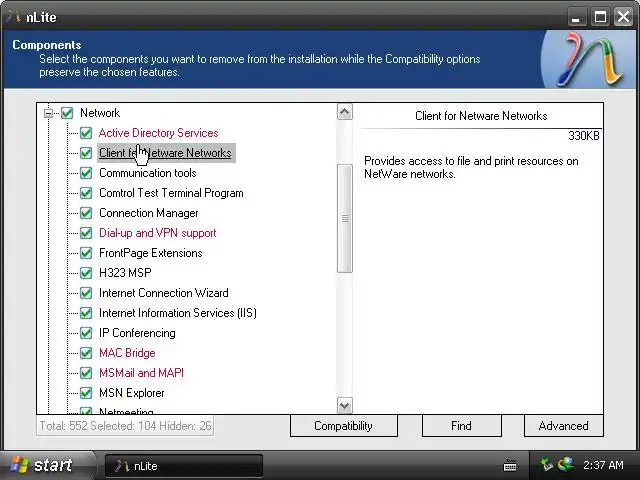
Task: Select Connection Manager item
Action: click(x=149, y=213)
